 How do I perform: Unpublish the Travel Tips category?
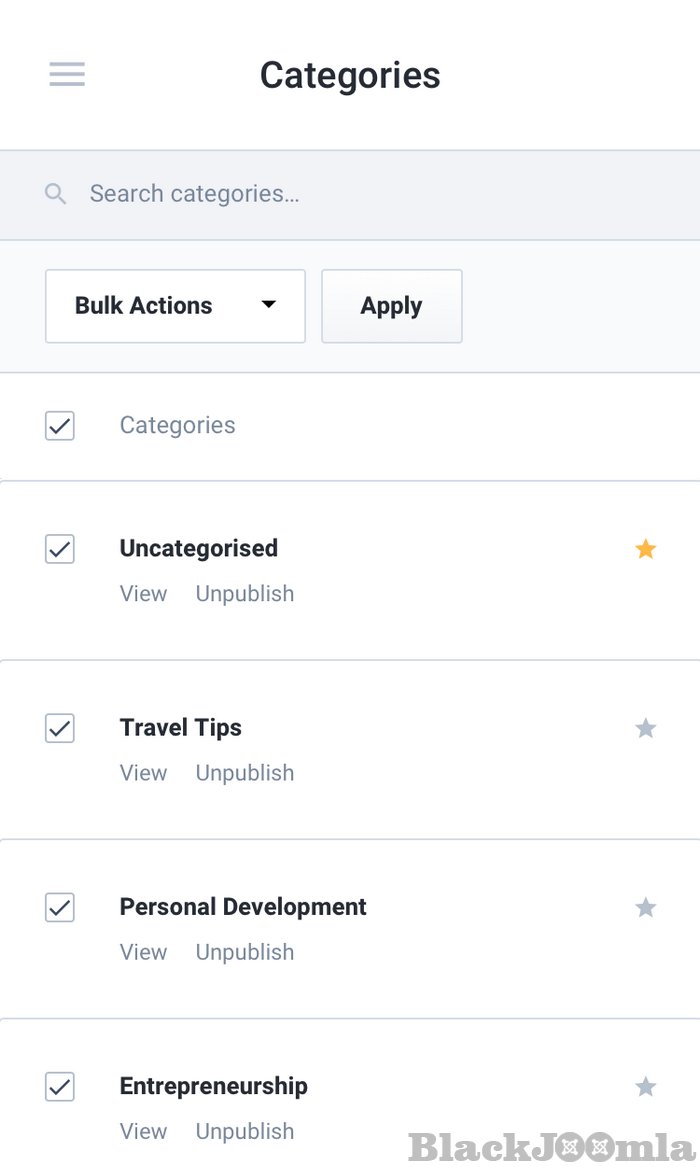pyautogui.click(x=244, y=772)
